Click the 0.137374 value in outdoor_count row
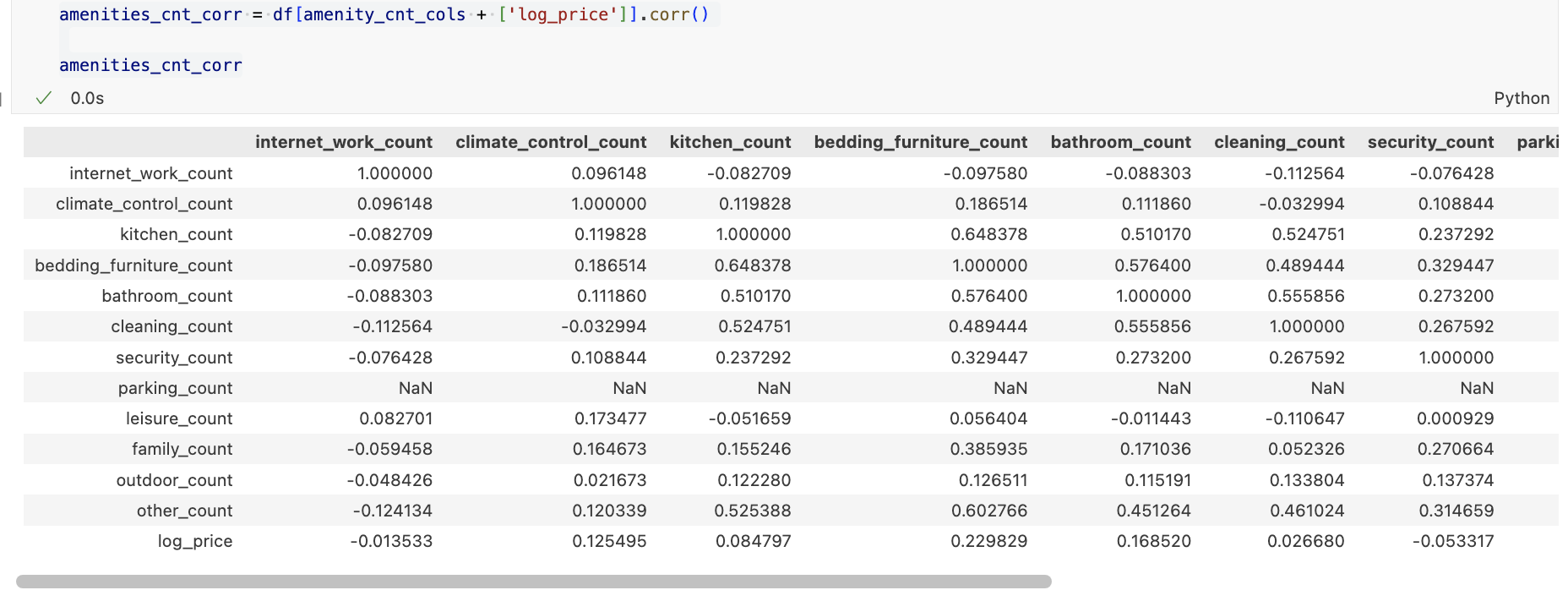1568x612 pixels. tap(1457, 480)
